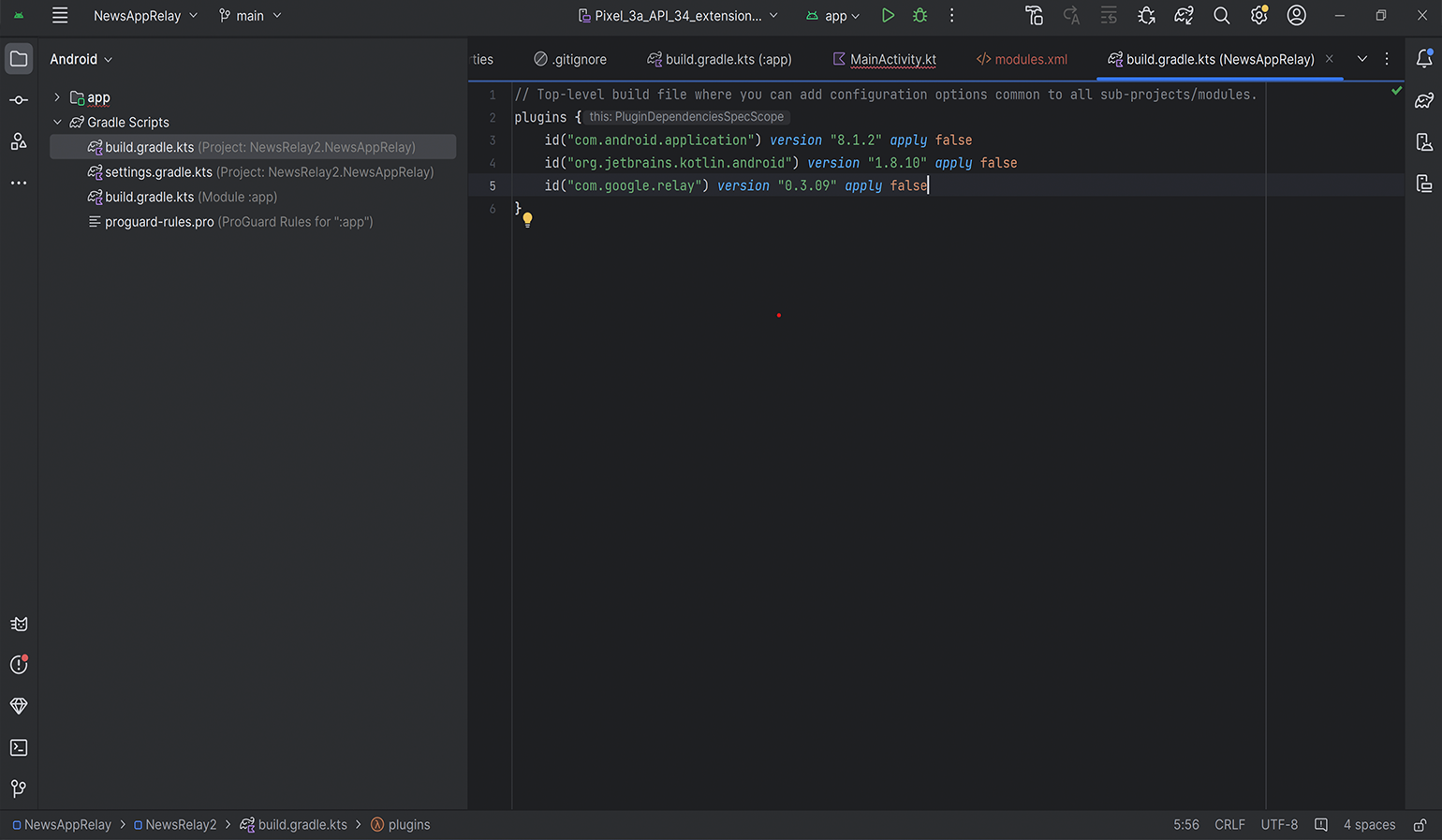Open more run actions menu
The image size is (1442, 840).
coord(951,16)
